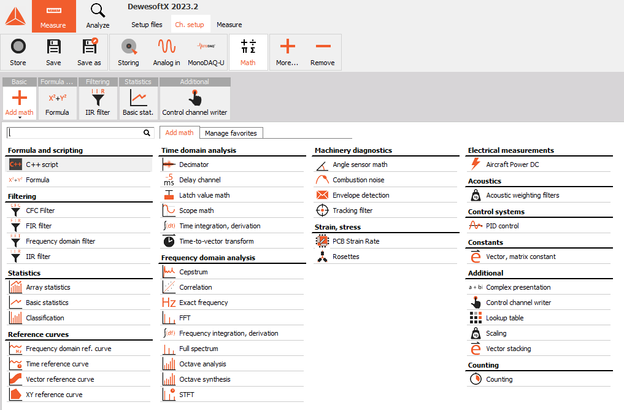Add Delay channel math
The image size is (624, 410).
(x=232, y=180)
